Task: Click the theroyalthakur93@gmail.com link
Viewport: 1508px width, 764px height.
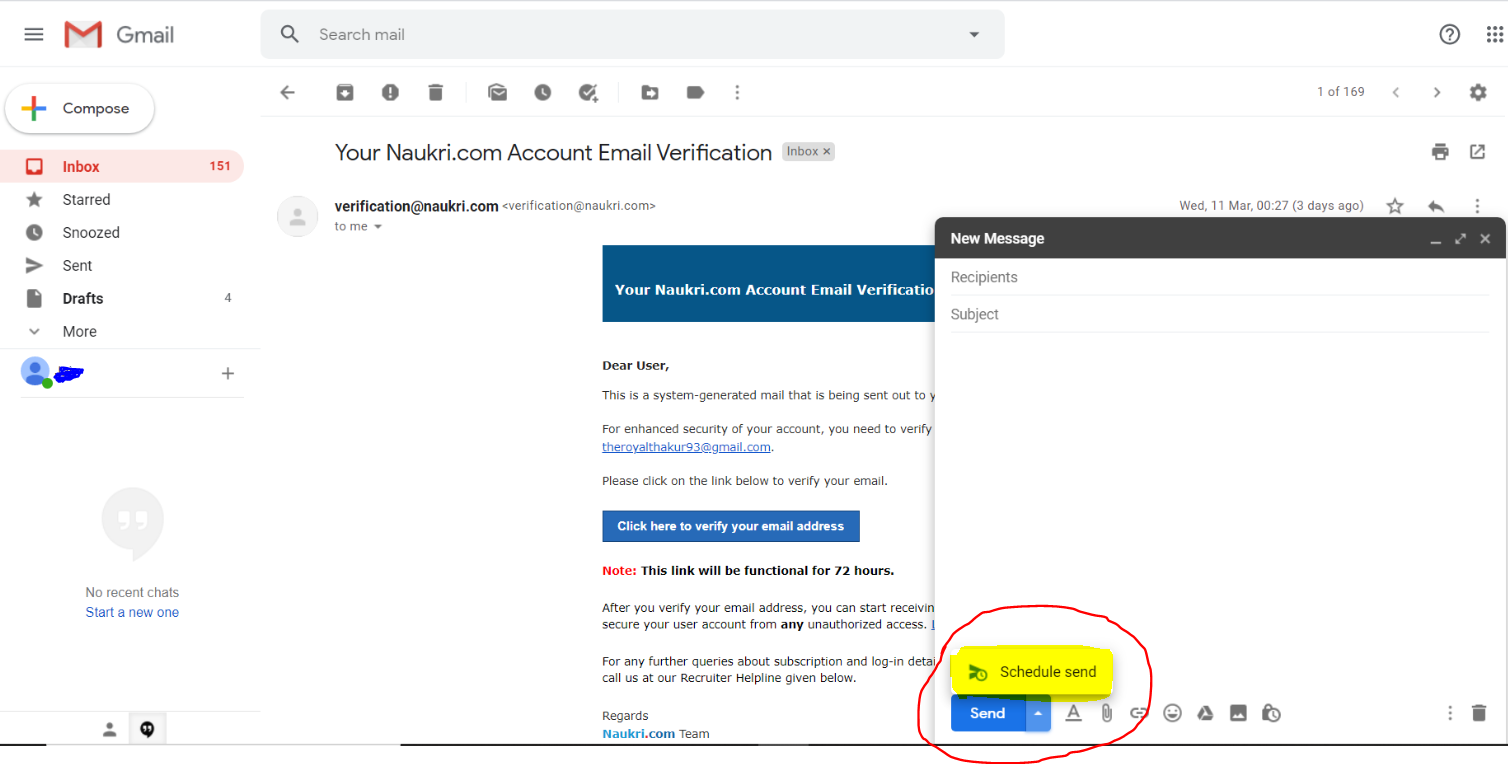Action: coord(686,447)
